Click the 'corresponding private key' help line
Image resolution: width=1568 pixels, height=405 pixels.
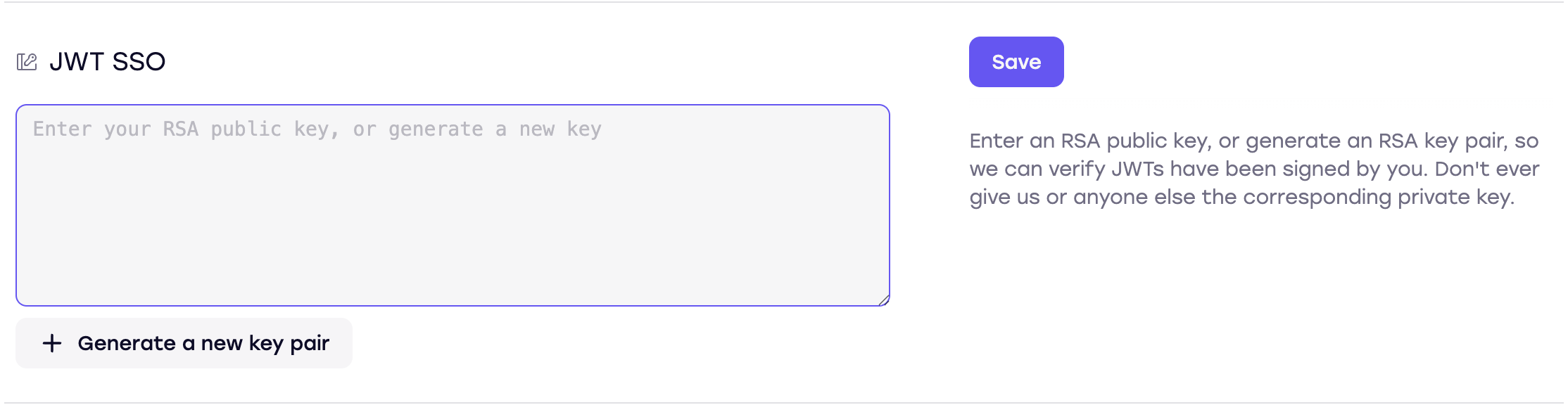point(1241,197)
